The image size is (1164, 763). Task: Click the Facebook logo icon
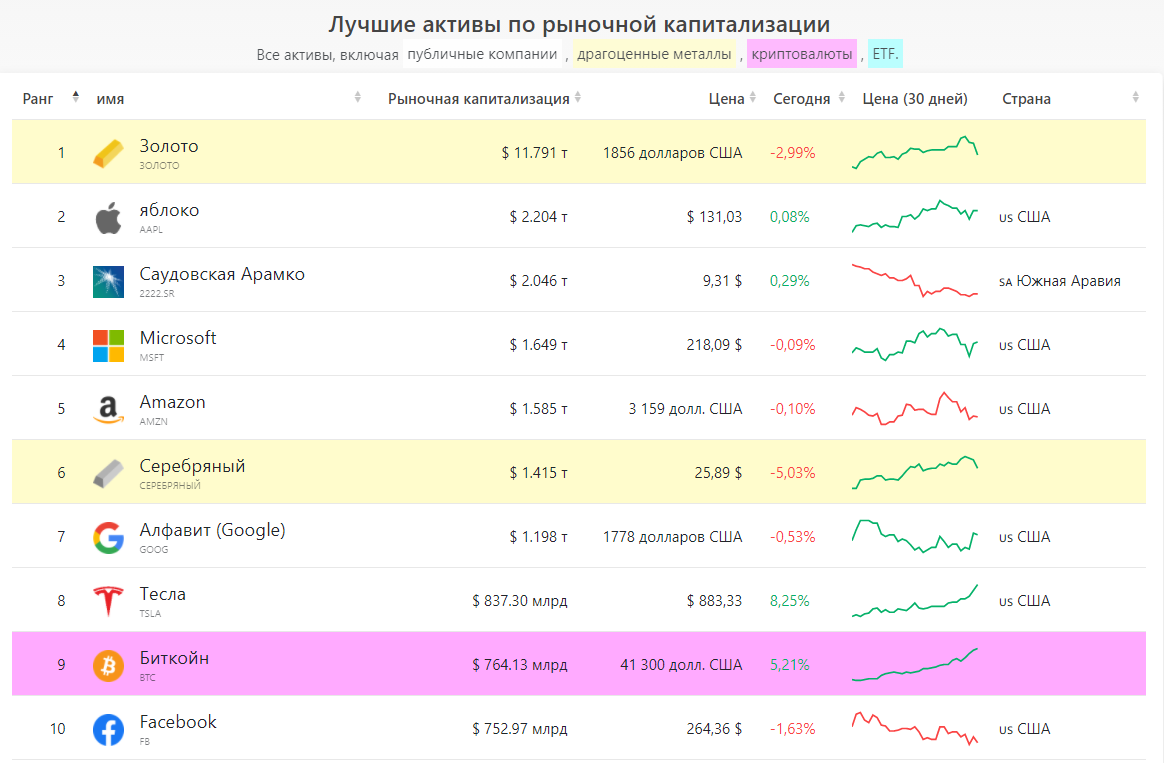coord(108,730)
